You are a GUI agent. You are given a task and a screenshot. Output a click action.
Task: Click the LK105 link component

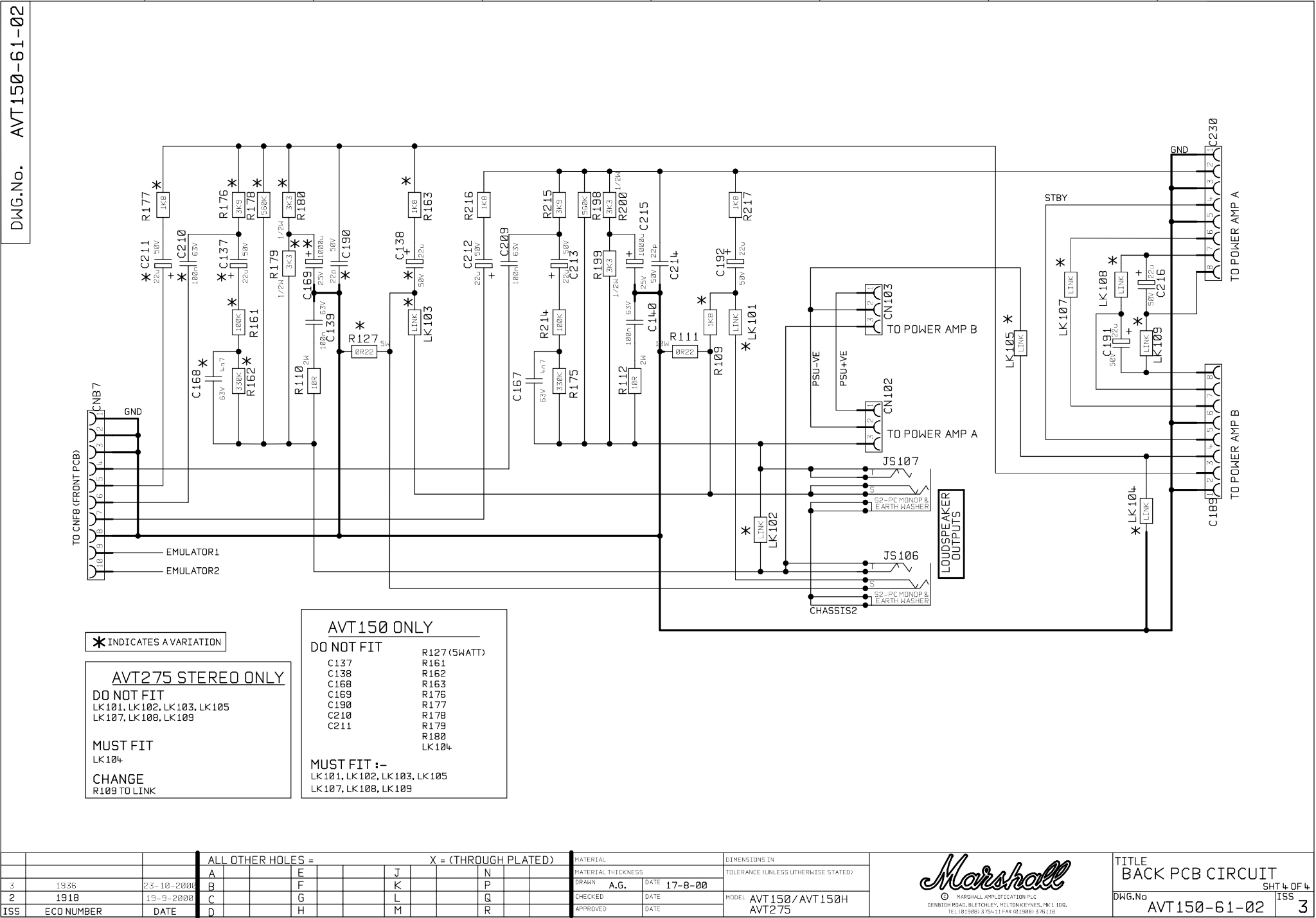[x=1021, y=343]
